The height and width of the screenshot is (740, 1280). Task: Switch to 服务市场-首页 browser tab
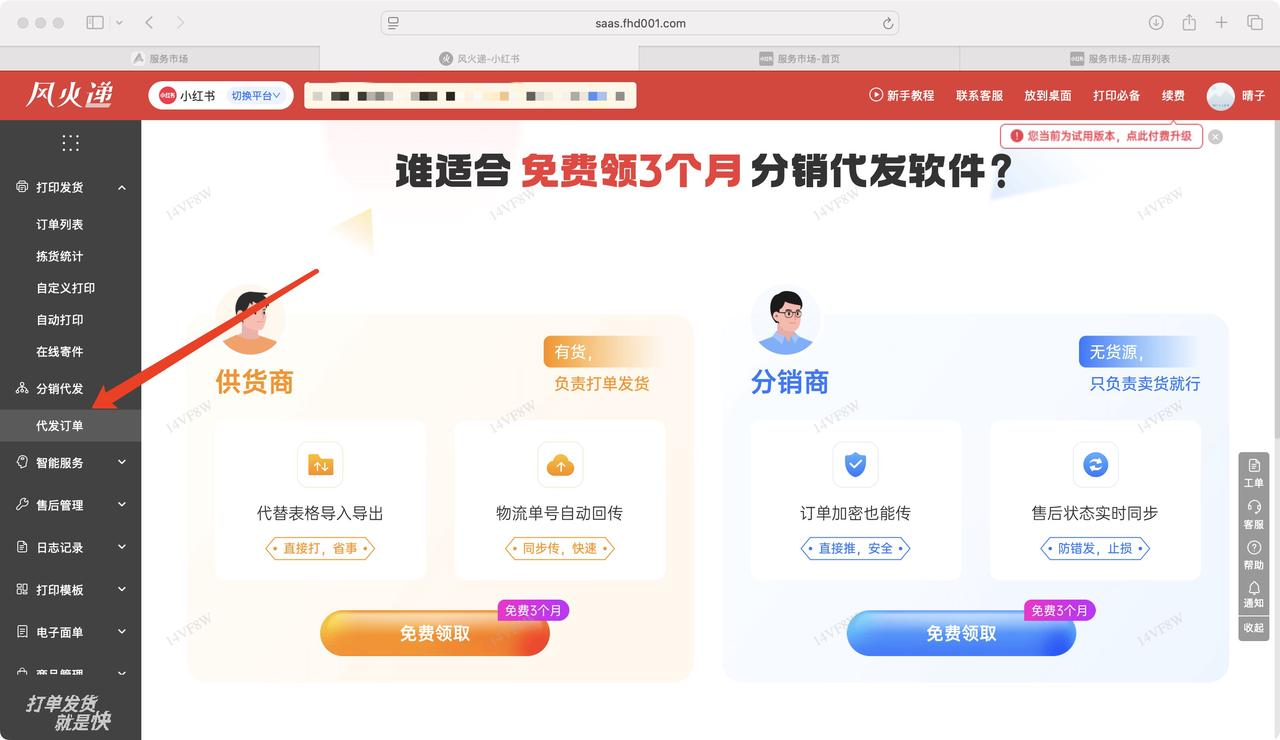799,59
